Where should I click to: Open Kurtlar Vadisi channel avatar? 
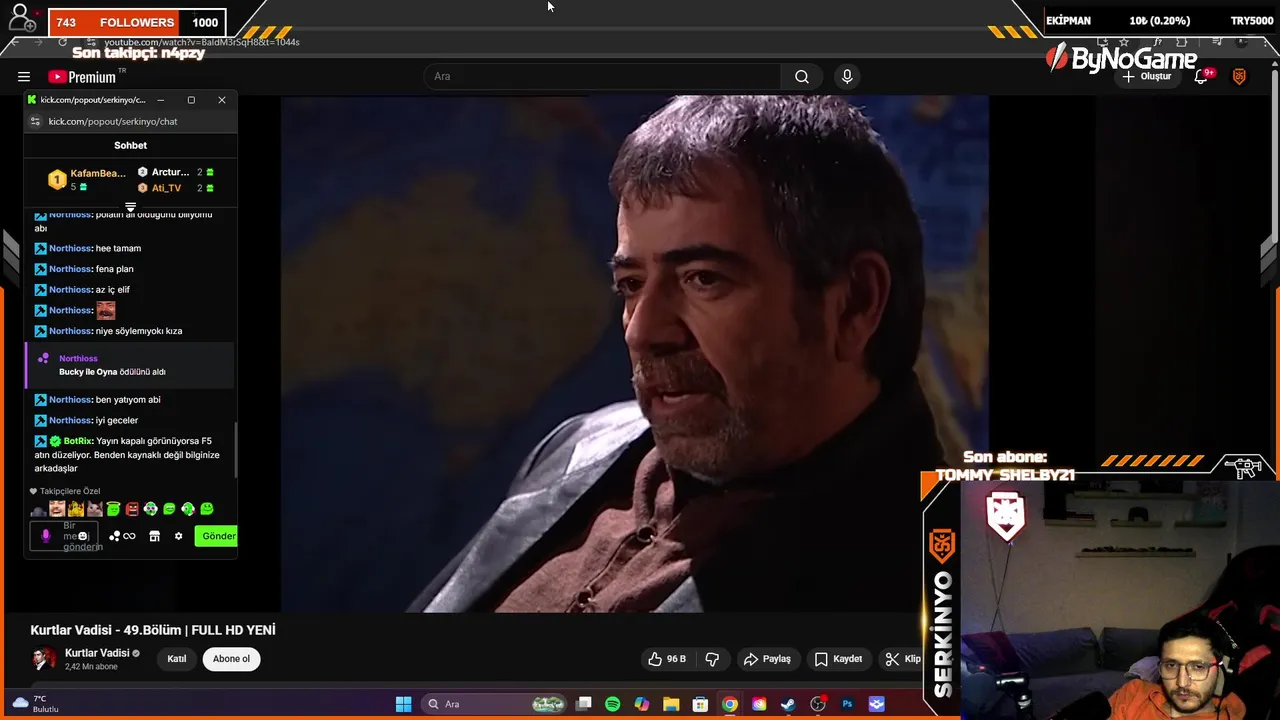[x=44, y=658]
